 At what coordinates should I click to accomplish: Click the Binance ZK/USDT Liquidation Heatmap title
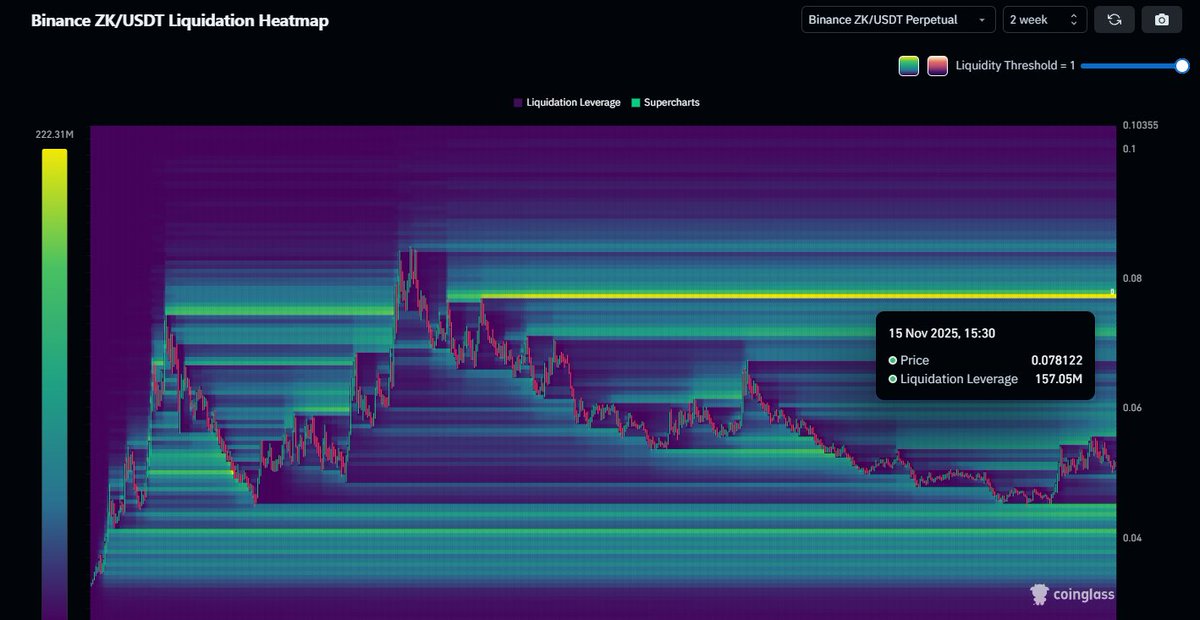(180, 21)
